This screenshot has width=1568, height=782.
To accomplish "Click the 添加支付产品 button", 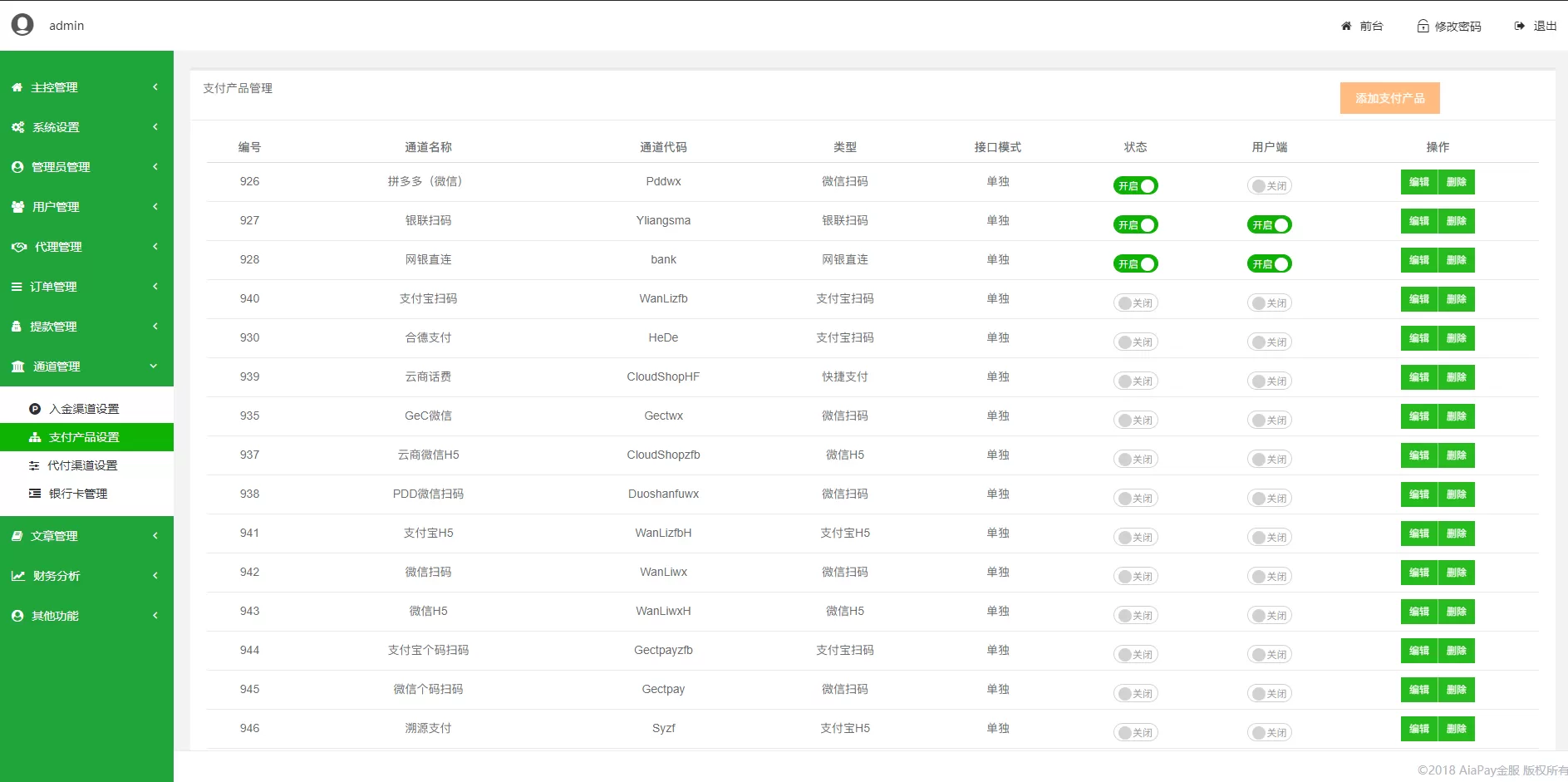I will point(1389,98).
